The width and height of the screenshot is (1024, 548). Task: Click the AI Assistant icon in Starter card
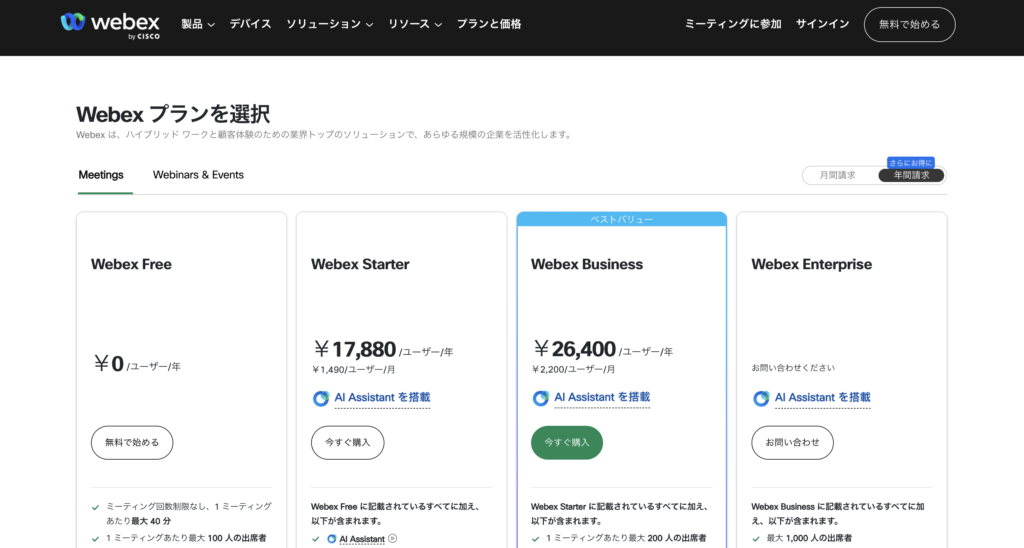point(321,398)
